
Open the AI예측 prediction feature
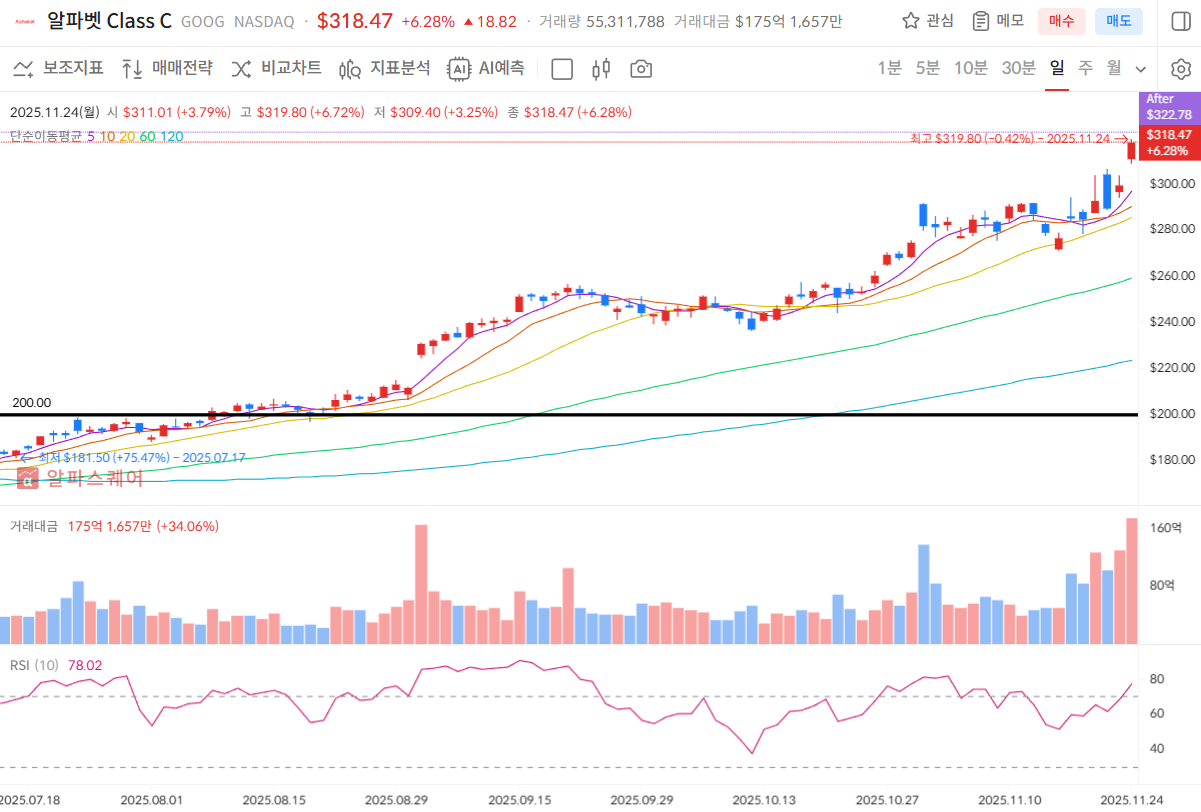tap(486, 68)
